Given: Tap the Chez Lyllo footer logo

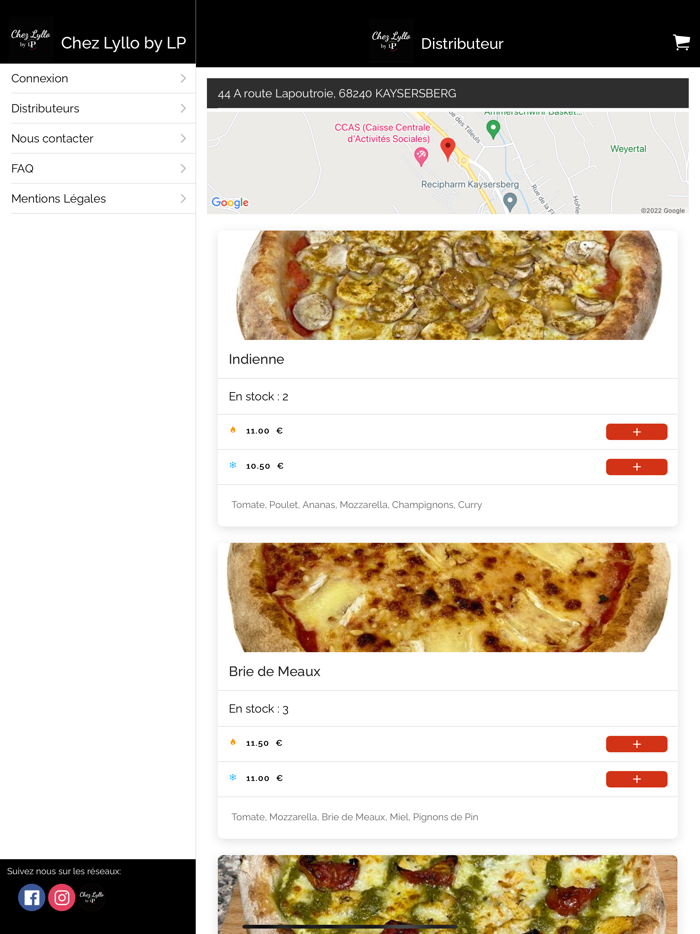Looking at the screenshot, I should click(91, 897).
